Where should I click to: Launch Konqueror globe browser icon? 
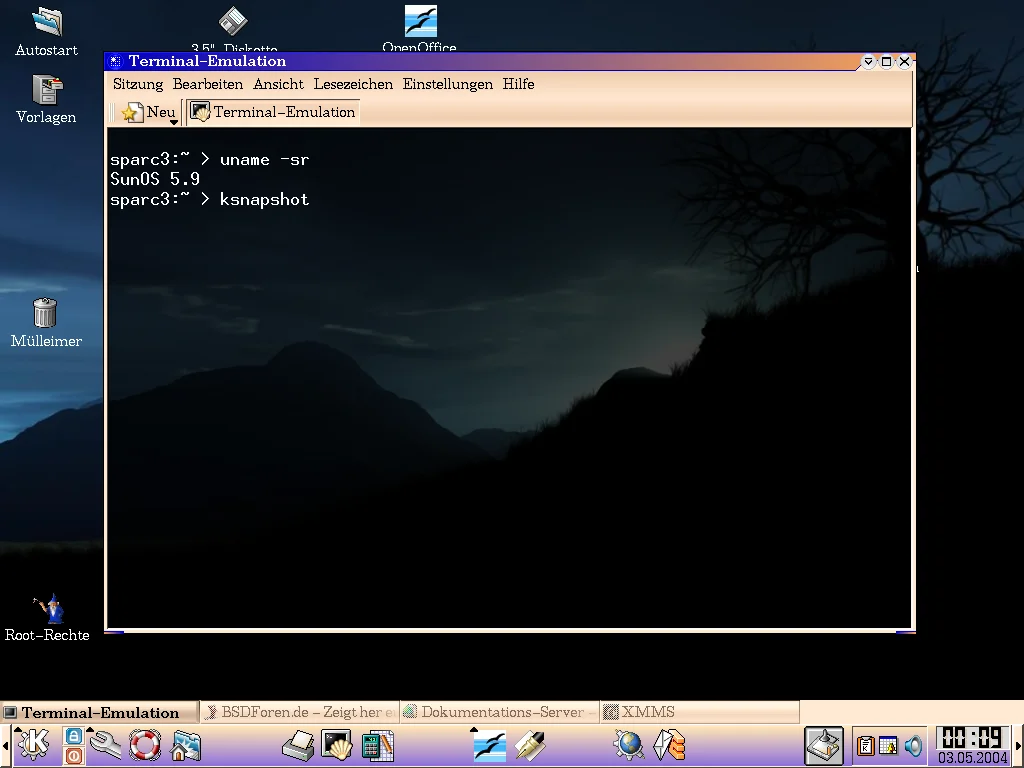click(629, 745)
